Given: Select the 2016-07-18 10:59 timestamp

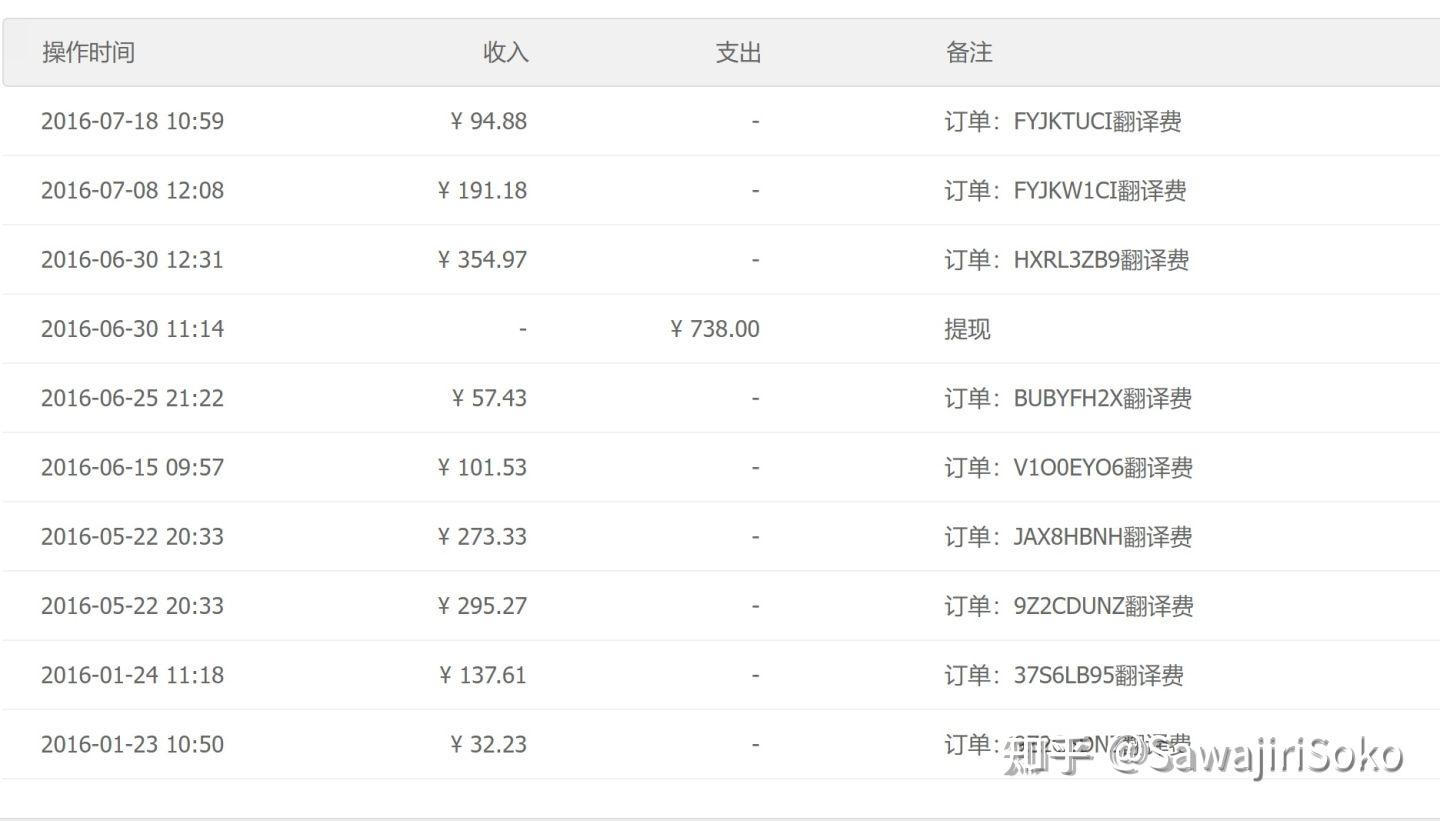Looking at the screenshot, I should (132, 122).
